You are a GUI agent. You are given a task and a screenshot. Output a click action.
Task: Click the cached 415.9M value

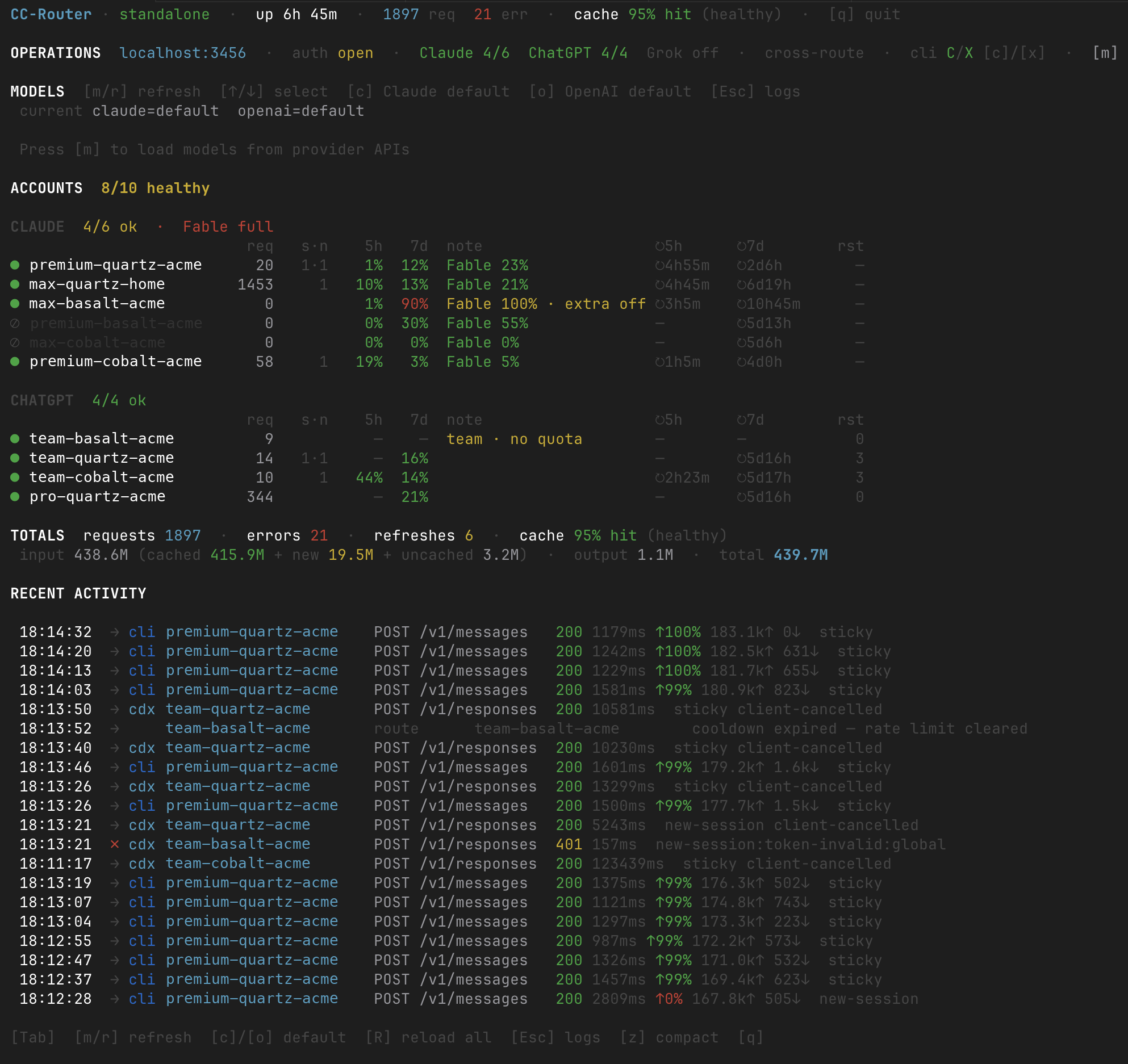pos(237,555)
